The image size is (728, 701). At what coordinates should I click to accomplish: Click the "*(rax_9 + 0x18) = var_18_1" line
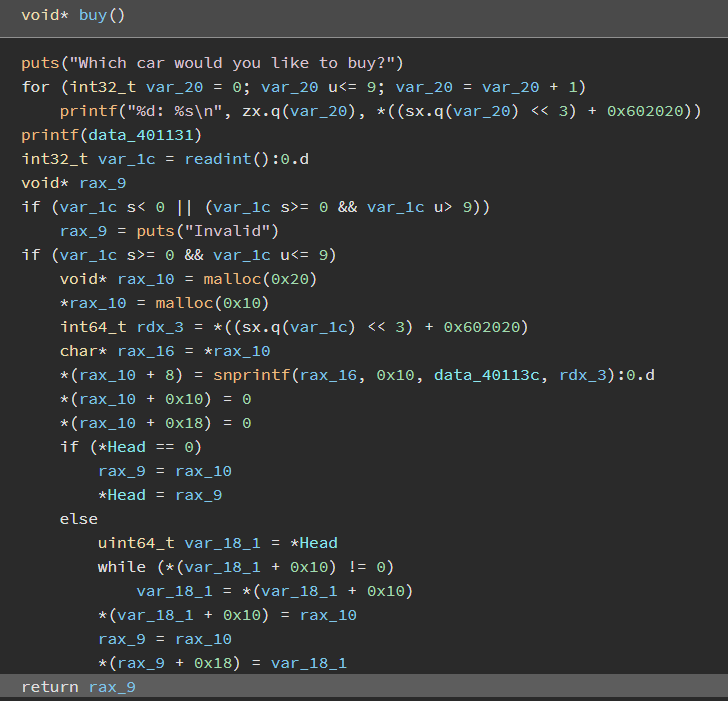[x=222, y=663]
